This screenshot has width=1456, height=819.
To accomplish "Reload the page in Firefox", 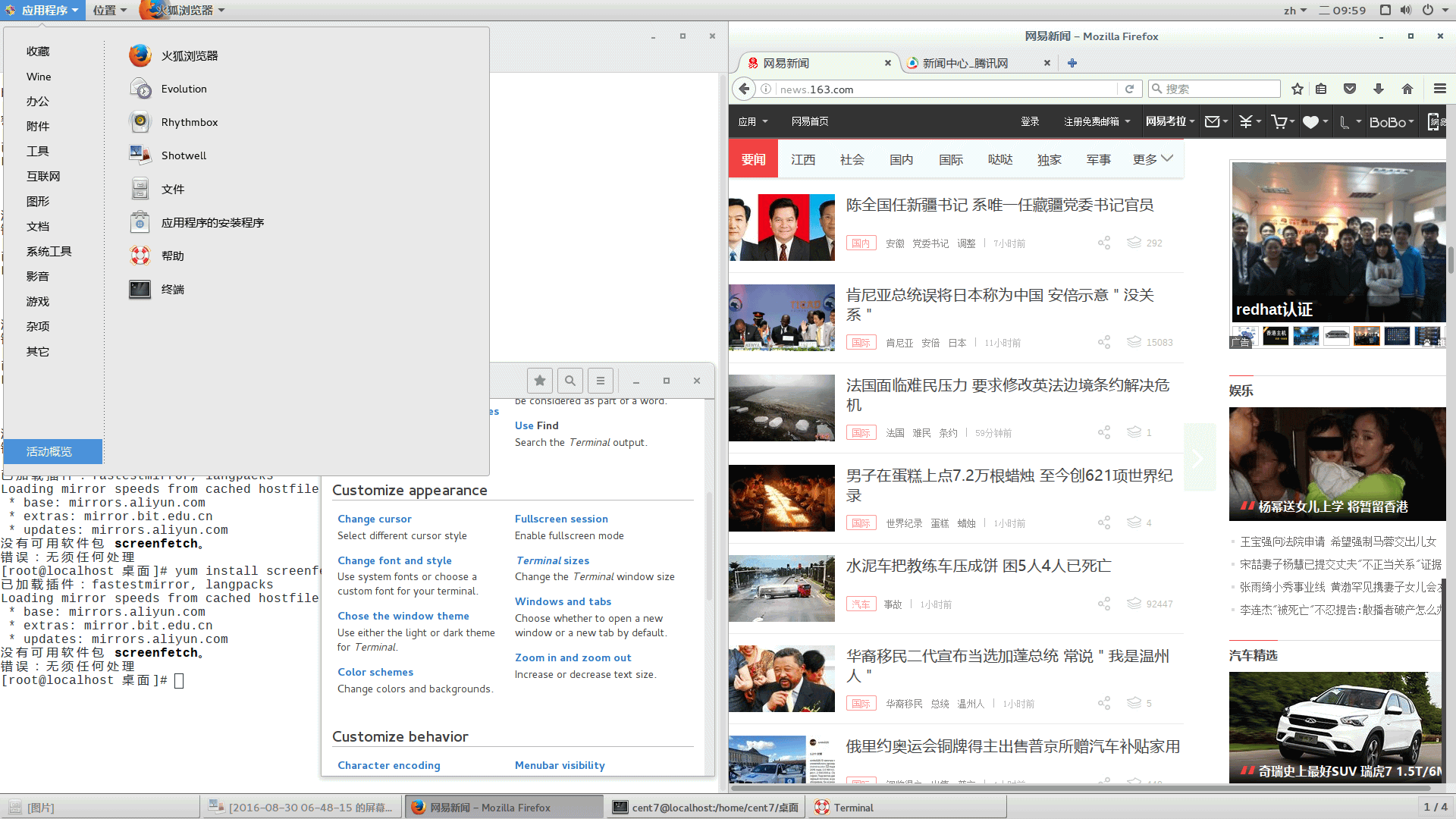I will coord(1129,89).
